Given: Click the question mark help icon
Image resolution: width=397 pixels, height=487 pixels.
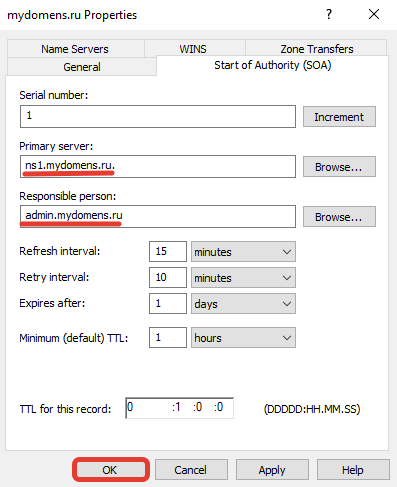Looking at the screenshot, I should (x=329, y=14).
